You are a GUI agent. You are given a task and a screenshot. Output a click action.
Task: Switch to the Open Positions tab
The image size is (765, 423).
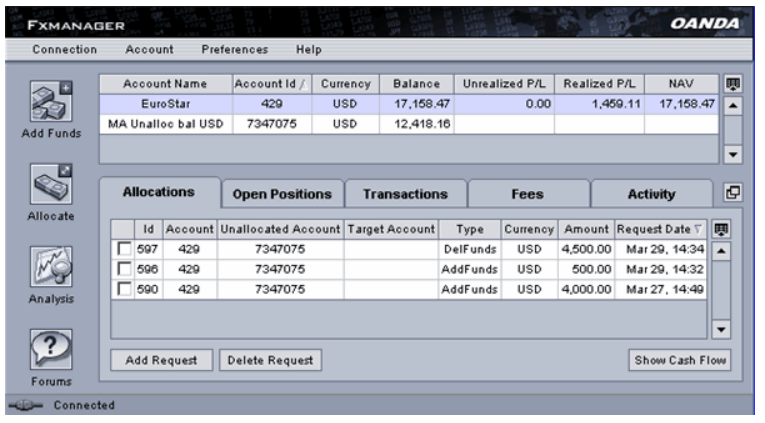[282, 194]
